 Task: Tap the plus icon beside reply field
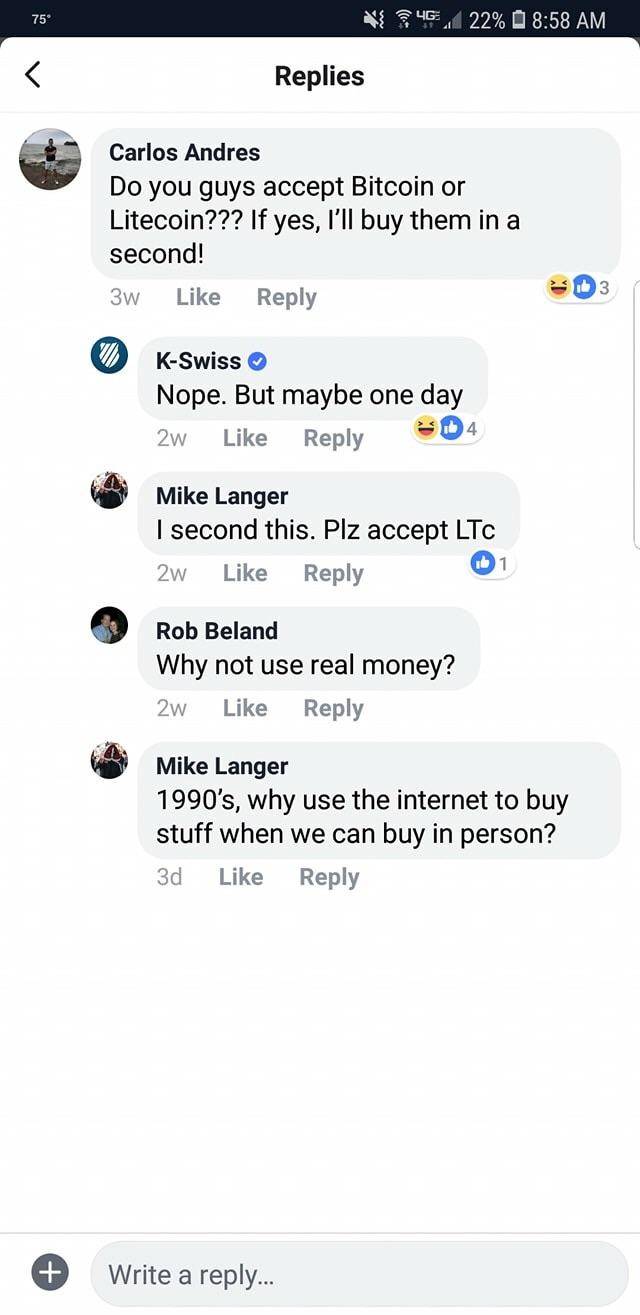[50, 1271]
